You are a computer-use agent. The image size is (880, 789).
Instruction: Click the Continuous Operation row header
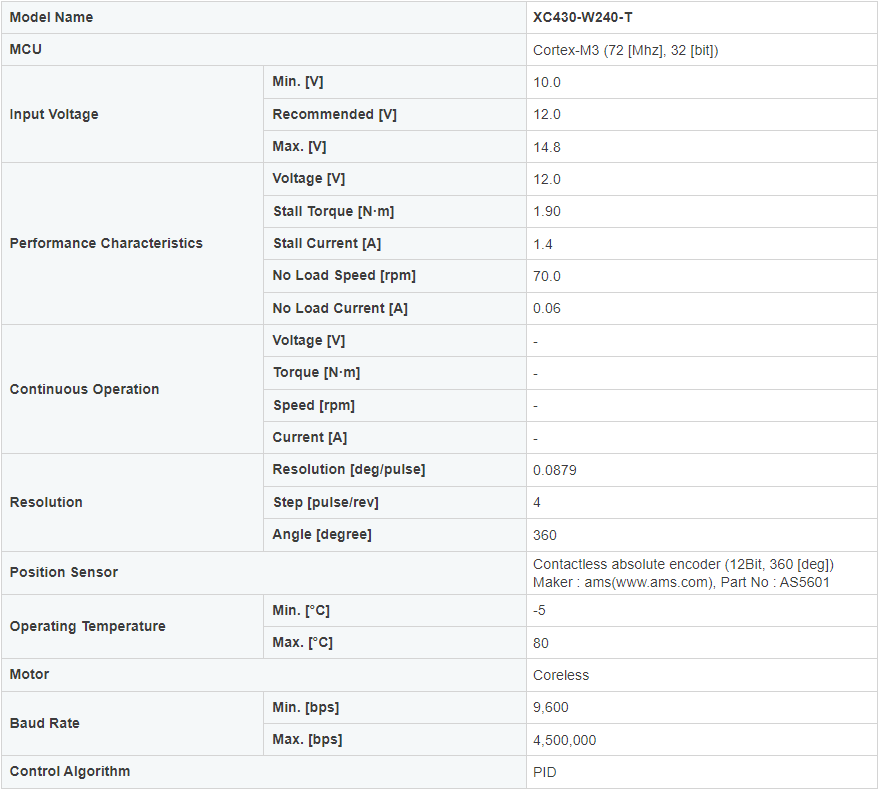click(x=84, y=390)
